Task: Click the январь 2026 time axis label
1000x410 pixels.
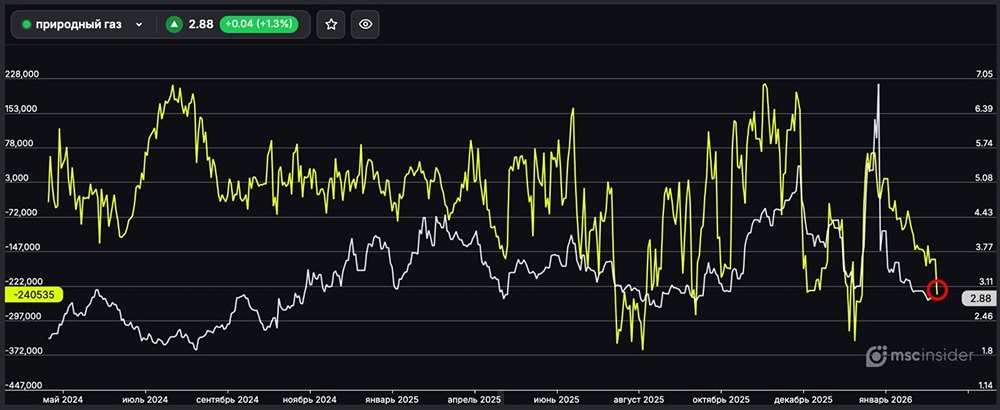Action: pos(886,400)
